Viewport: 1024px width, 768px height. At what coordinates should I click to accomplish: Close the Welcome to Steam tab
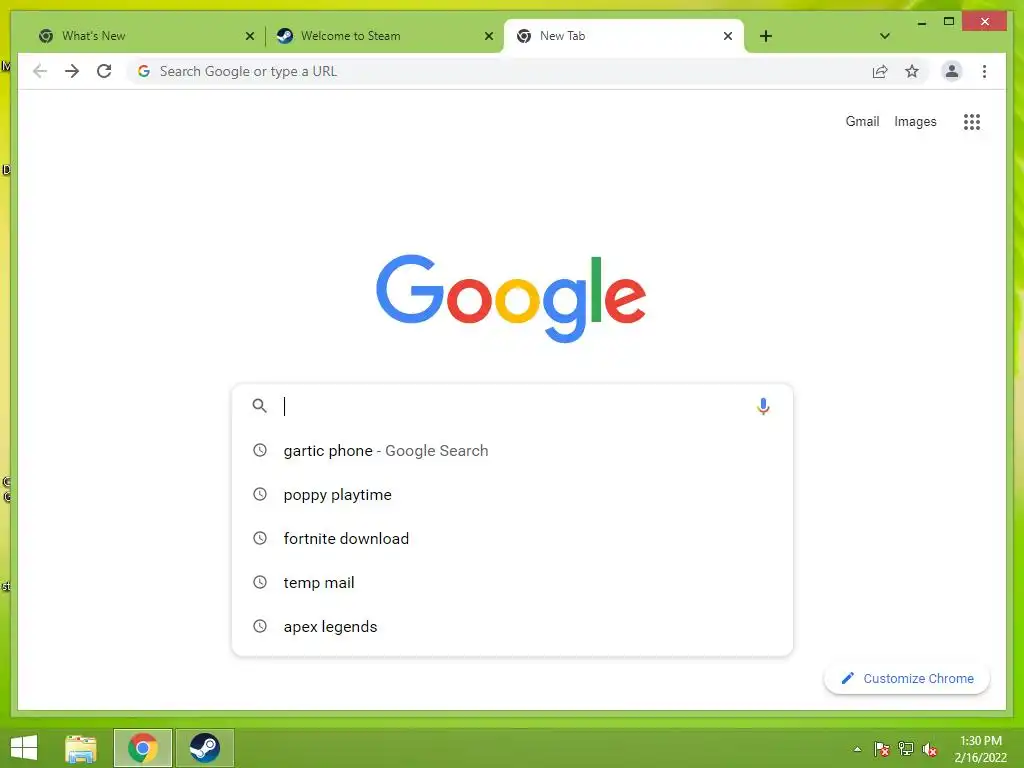[x=488, y=36]
